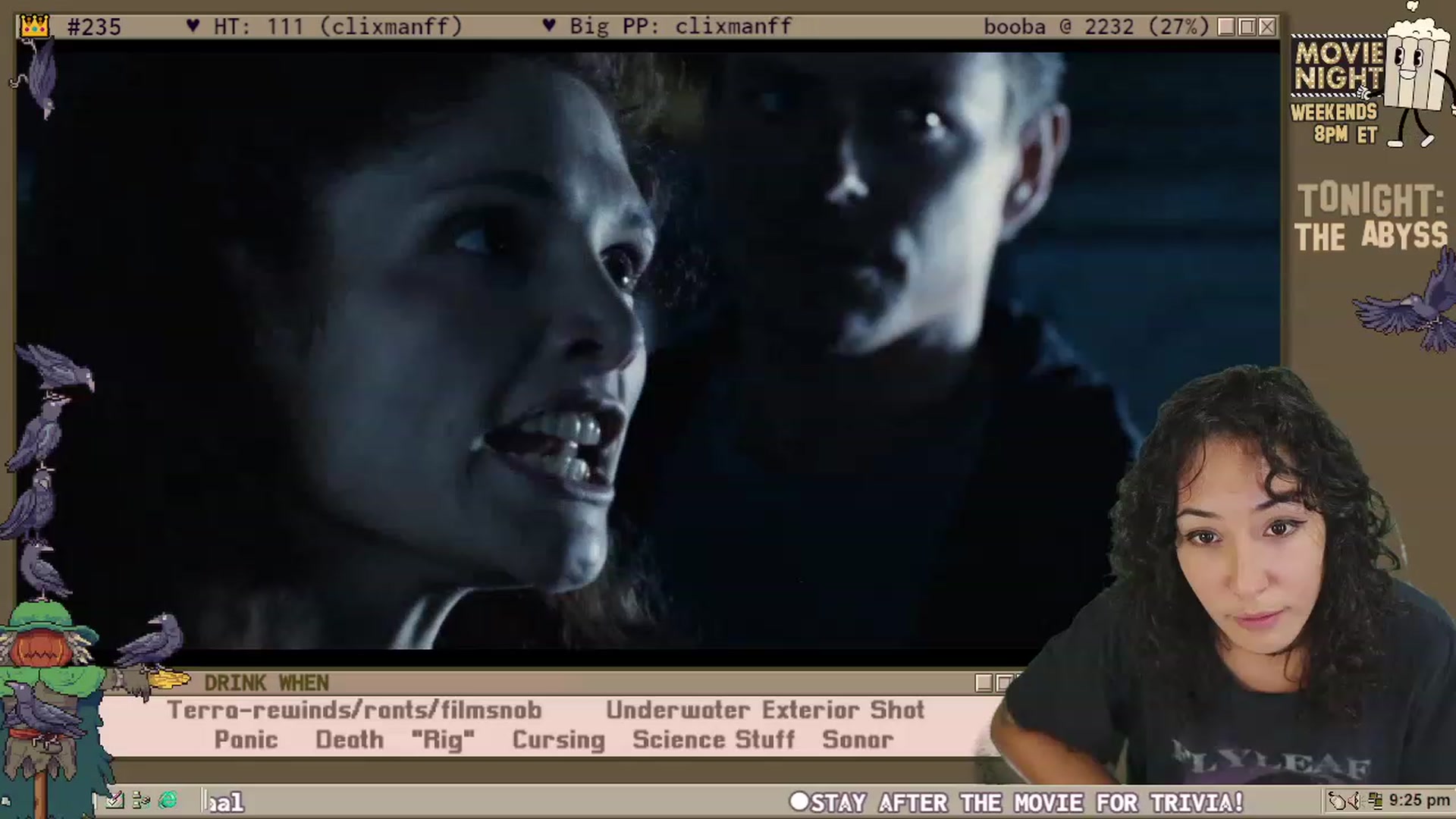Open the network connection tray icon
The width and height of the screenshot is (1456, 819).
click(x=1376, y=801)
